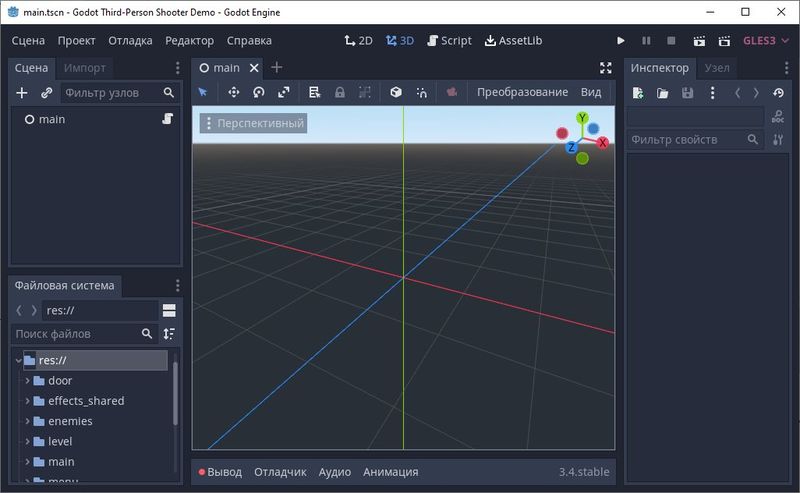Click the Поиск файлов search field
The width and height of the screenshot is (800, 493).
click(84, 334)
